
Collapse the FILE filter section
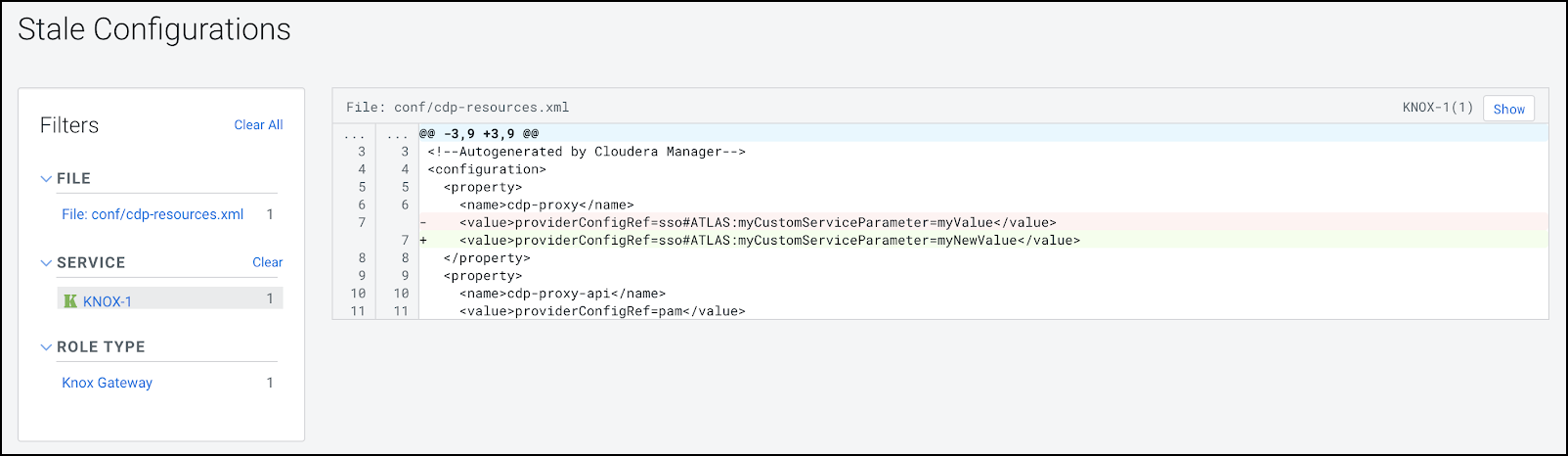pos(46,179)
